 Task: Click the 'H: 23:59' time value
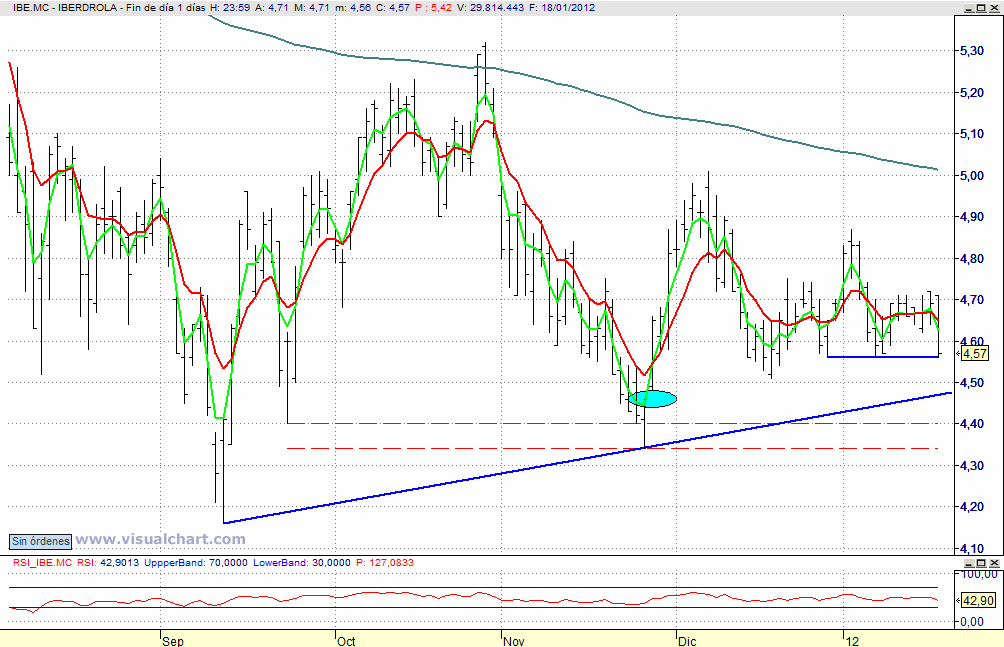(x=230, y=8)
